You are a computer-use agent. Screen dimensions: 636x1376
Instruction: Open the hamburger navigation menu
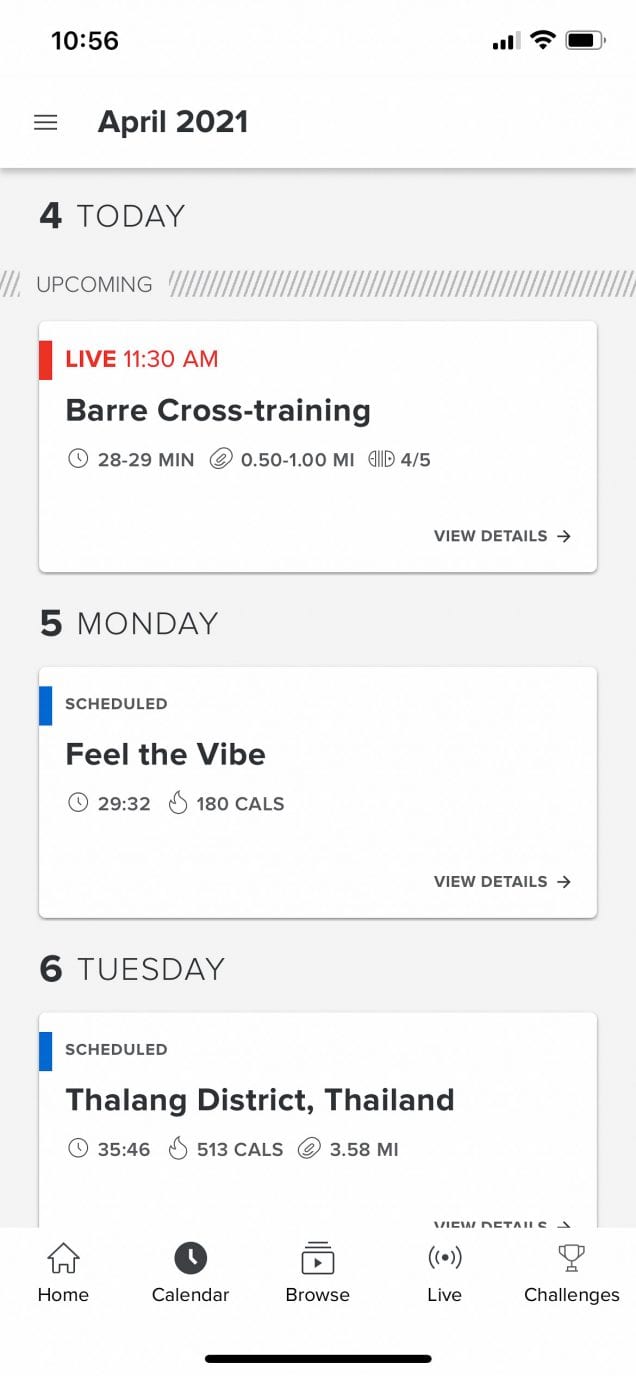45,121
